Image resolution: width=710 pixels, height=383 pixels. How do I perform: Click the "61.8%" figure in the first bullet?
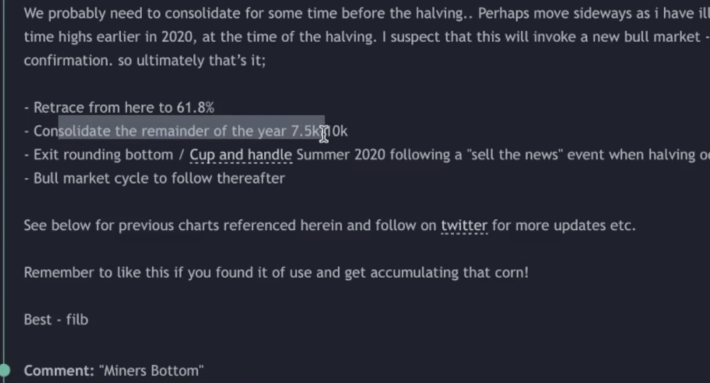(x=196, y=108)
